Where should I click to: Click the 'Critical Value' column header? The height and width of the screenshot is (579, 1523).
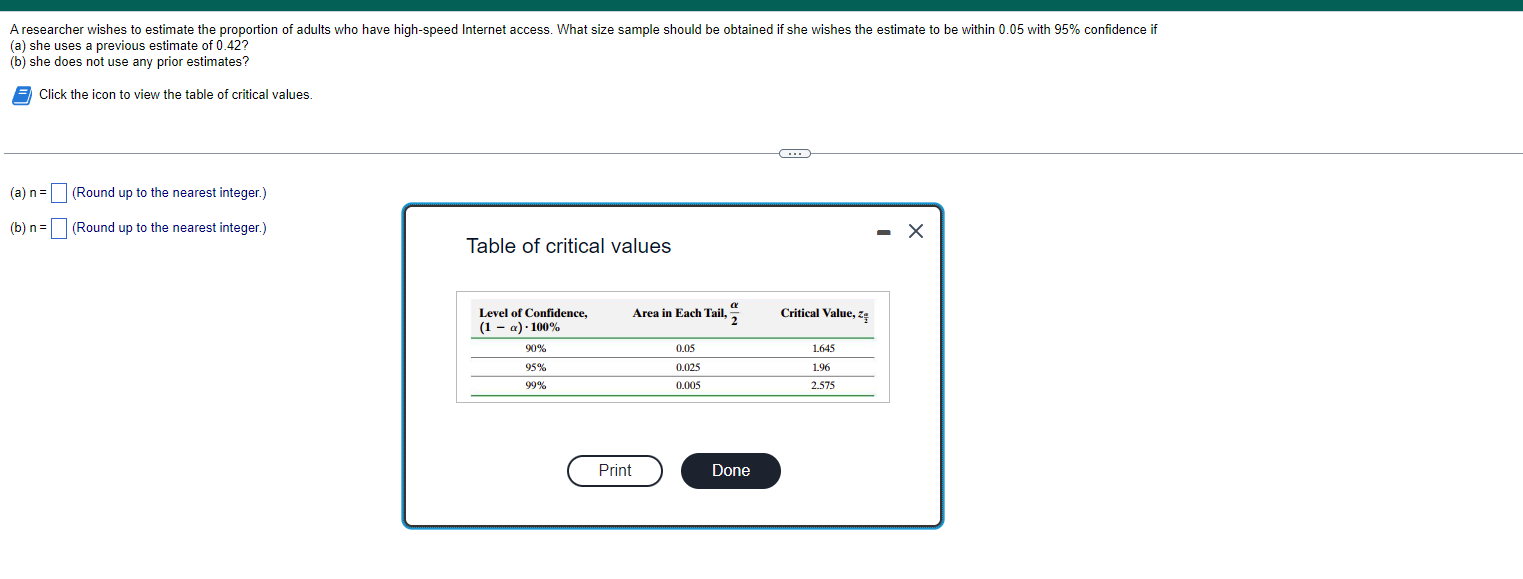coord(826,314)
